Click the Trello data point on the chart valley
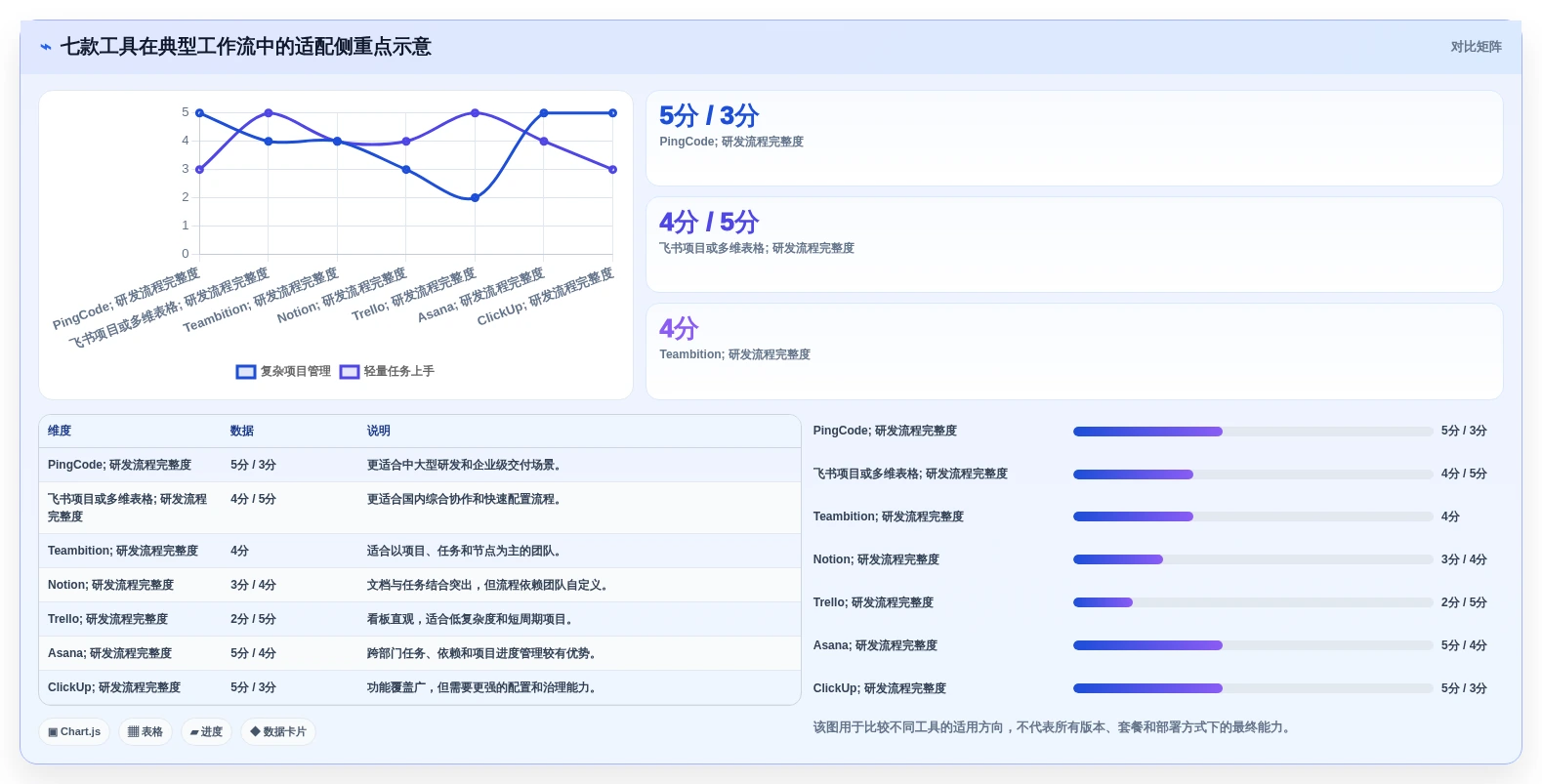 (x=475, y=198)
